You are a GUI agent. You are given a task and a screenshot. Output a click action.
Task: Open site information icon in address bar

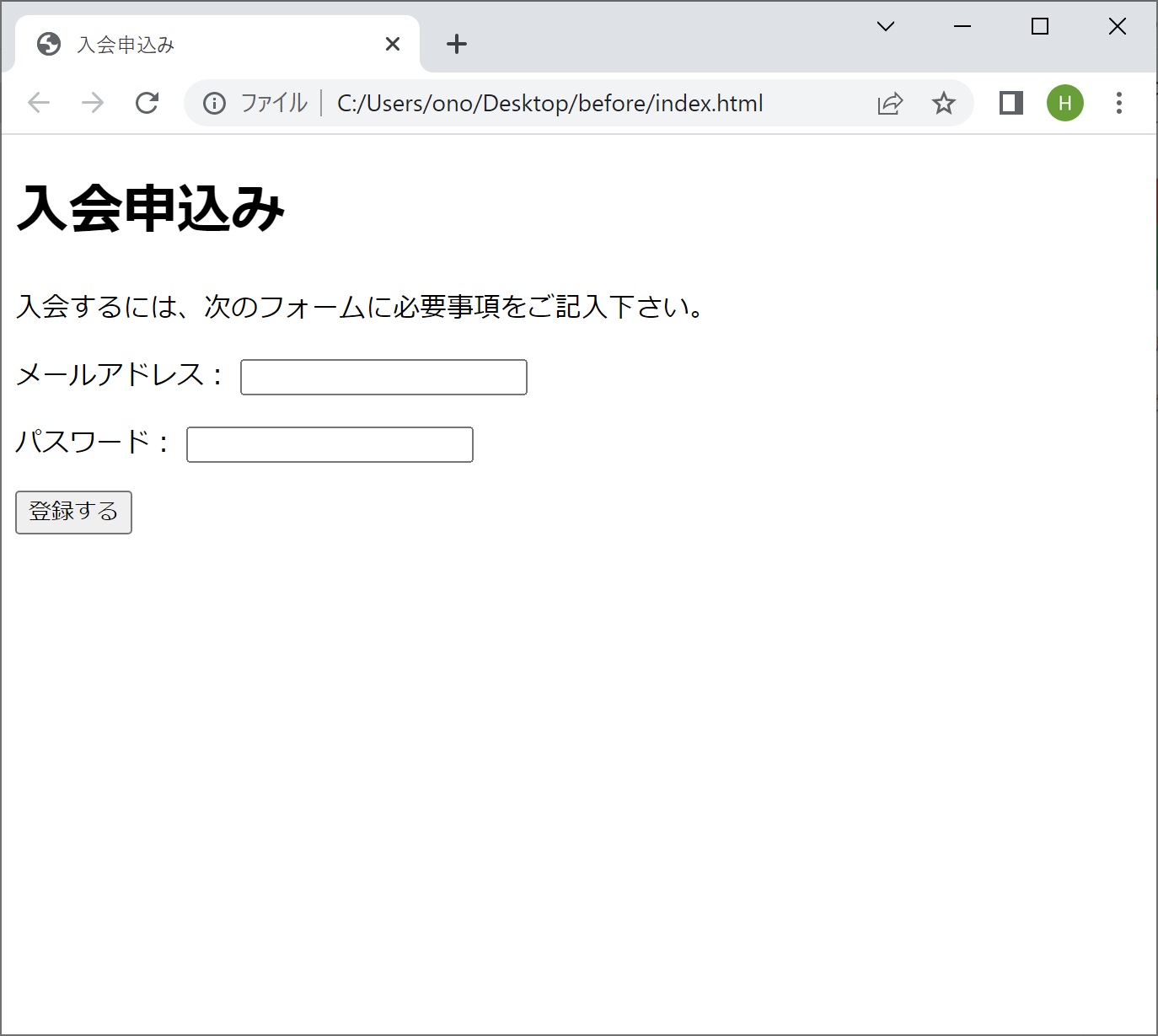tap(214, 104)
